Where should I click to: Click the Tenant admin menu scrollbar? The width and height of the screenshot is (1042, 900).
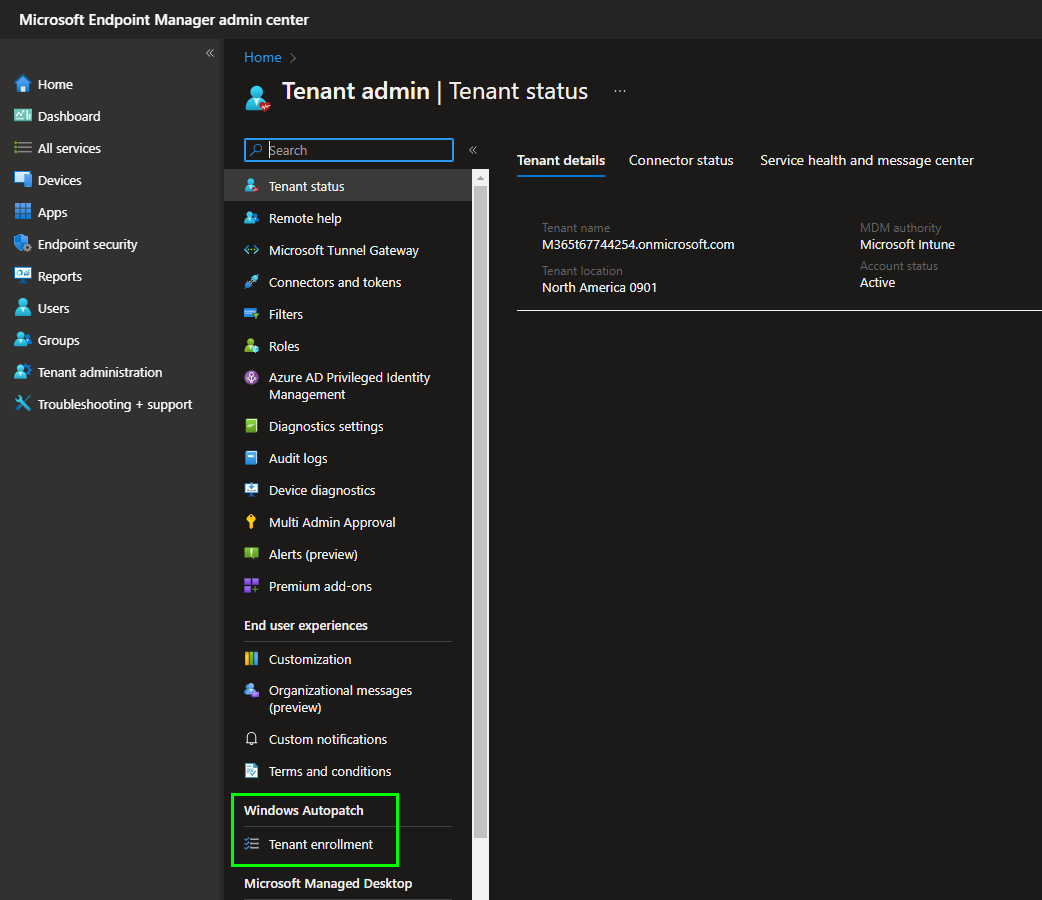[480, 500]
